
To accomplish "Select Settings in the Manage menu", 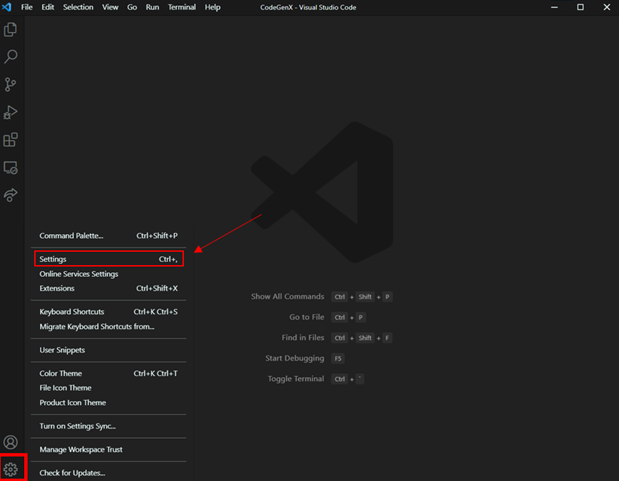I will click(x=109, y=259).
